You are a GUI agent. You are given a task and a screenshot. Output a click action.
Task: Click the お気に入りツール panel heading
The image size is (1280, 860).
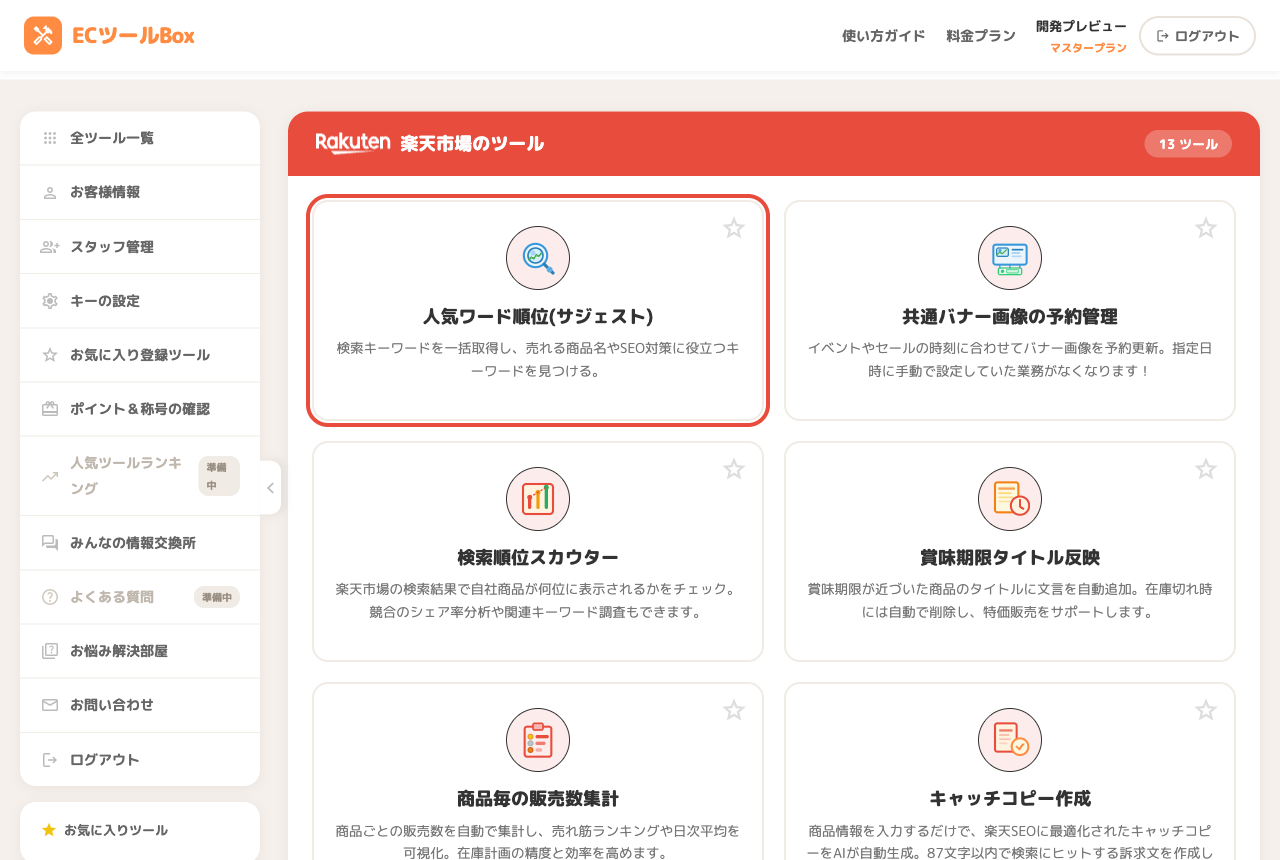(116, 830)
